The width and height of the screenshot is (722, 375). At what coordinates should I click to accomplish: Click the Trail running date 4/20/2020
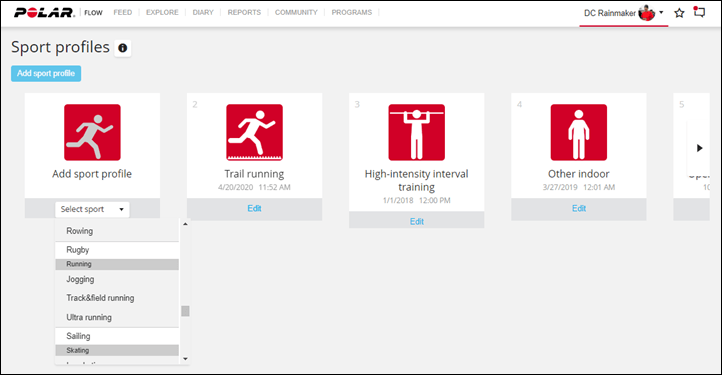[x=235, y=188]
